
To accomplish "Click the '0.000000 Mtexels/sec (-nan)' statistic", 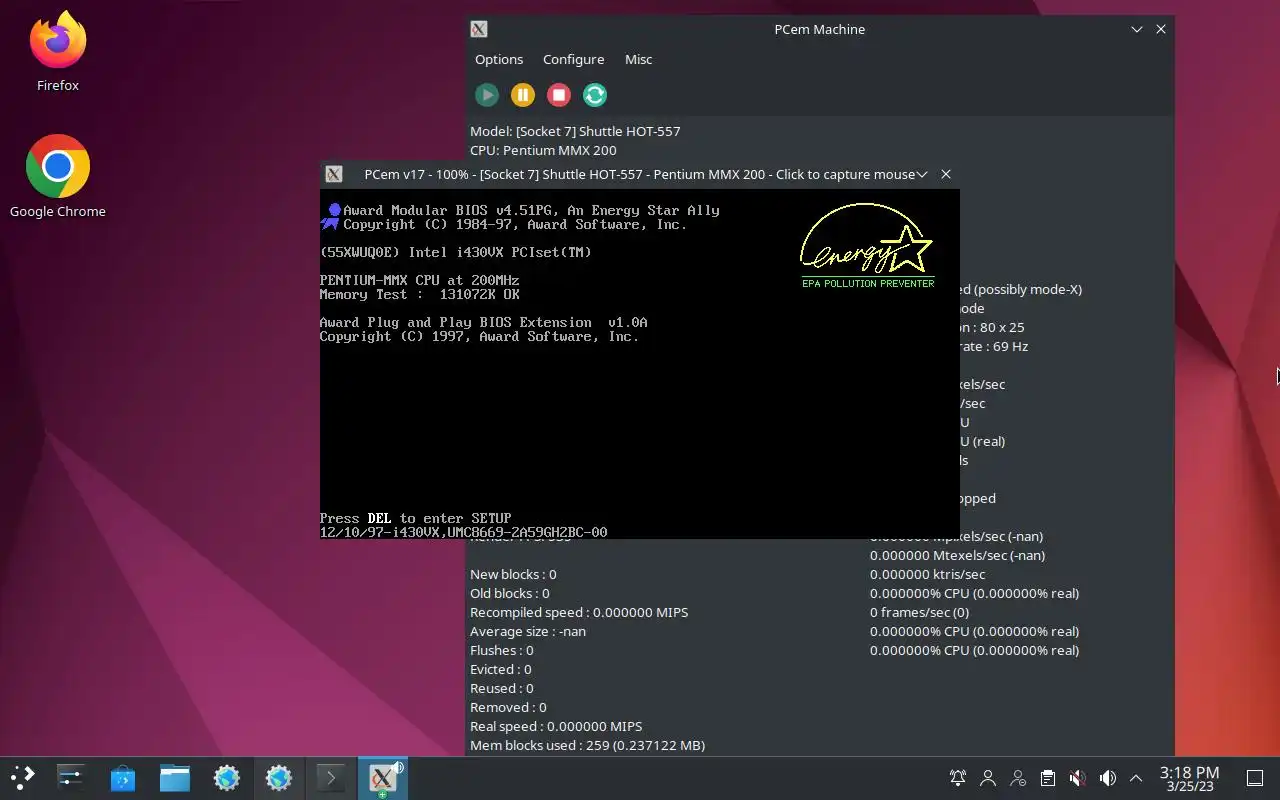I will (957, 555).
